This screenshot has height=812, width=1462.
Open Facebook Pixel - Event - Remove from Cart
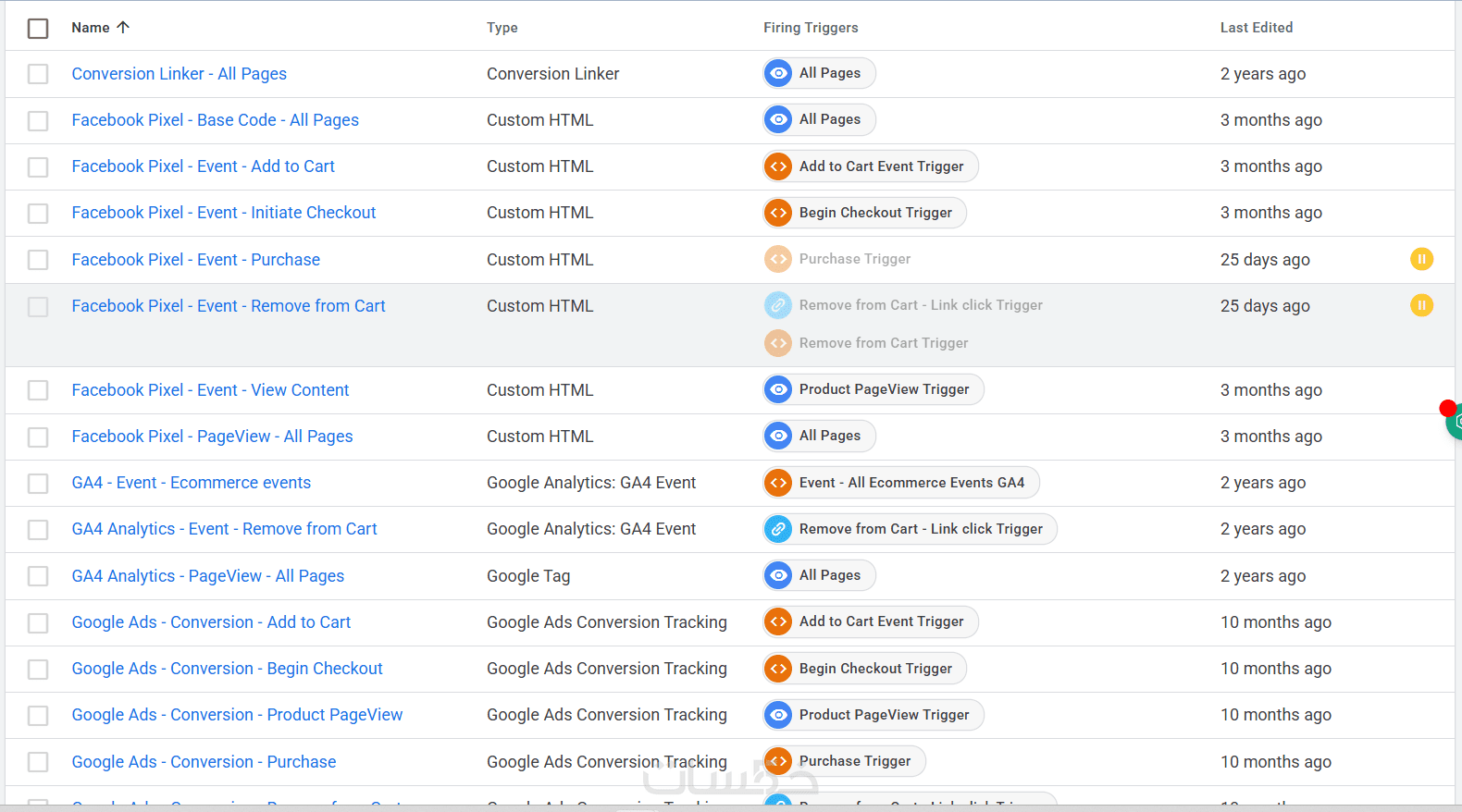click(229, 306)
